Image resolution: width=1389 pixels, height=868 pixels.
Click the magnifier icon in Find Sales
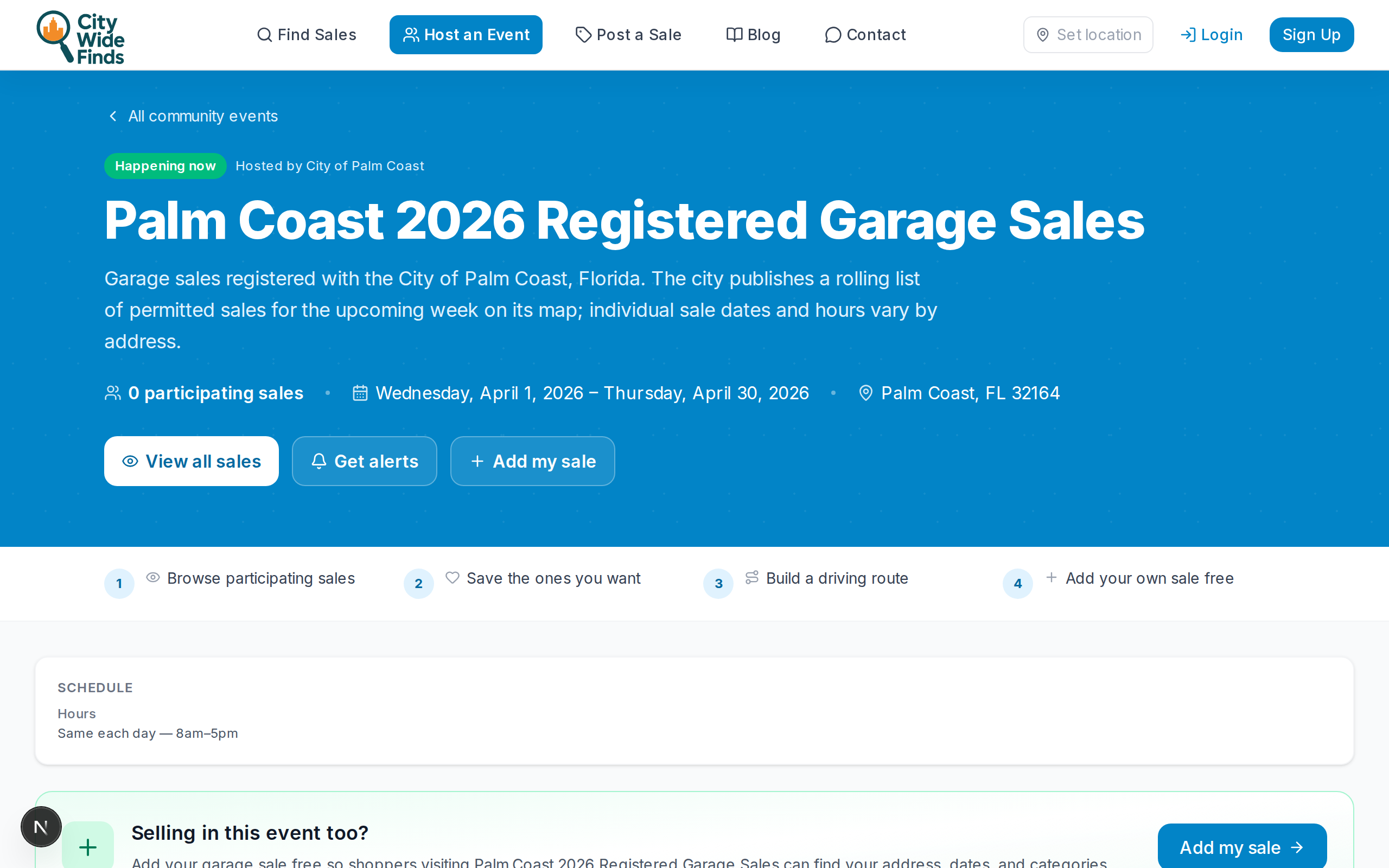264,34
